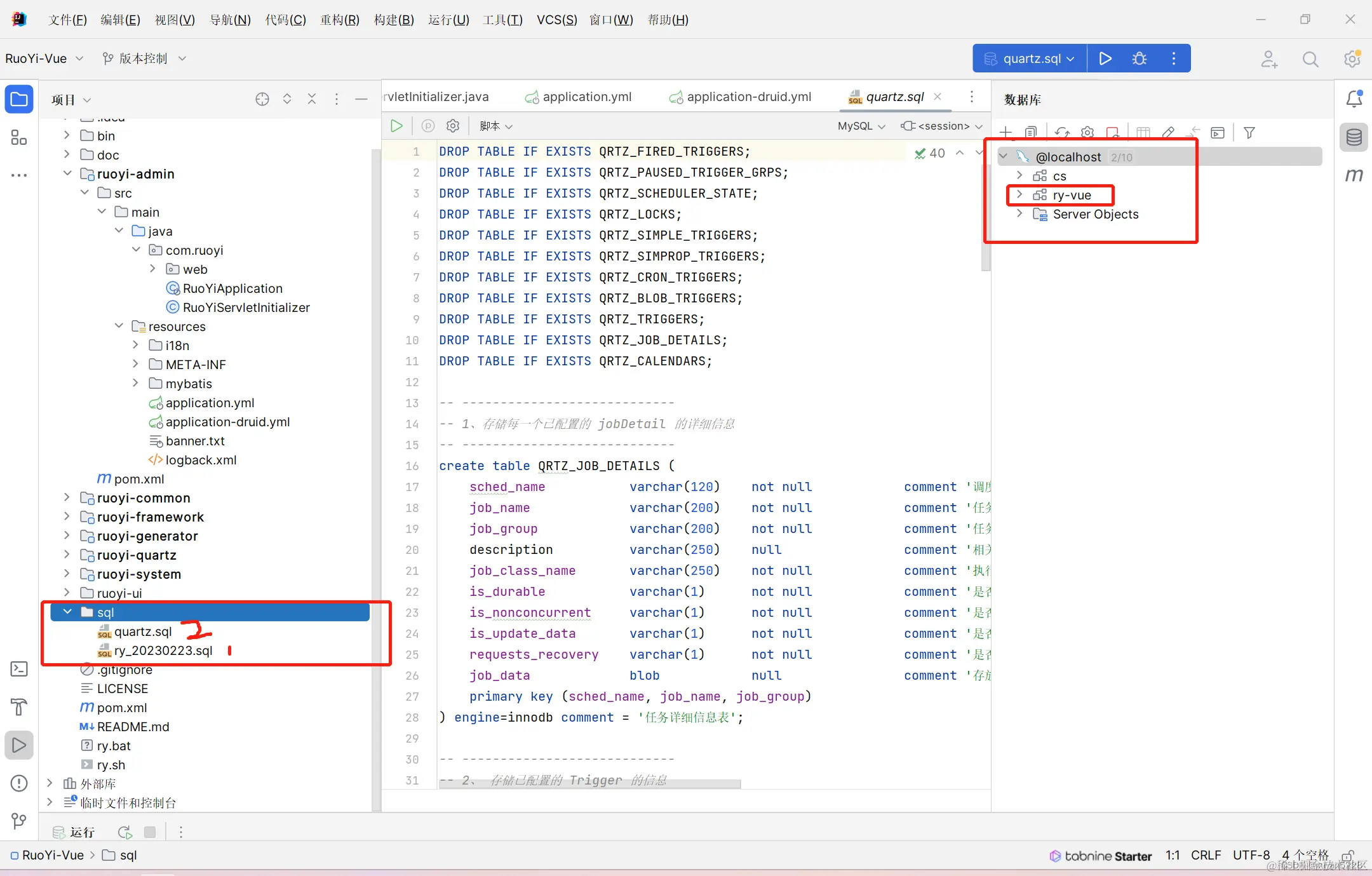
Task: Click the Debug bug icon
Action: coord(1140,58)
